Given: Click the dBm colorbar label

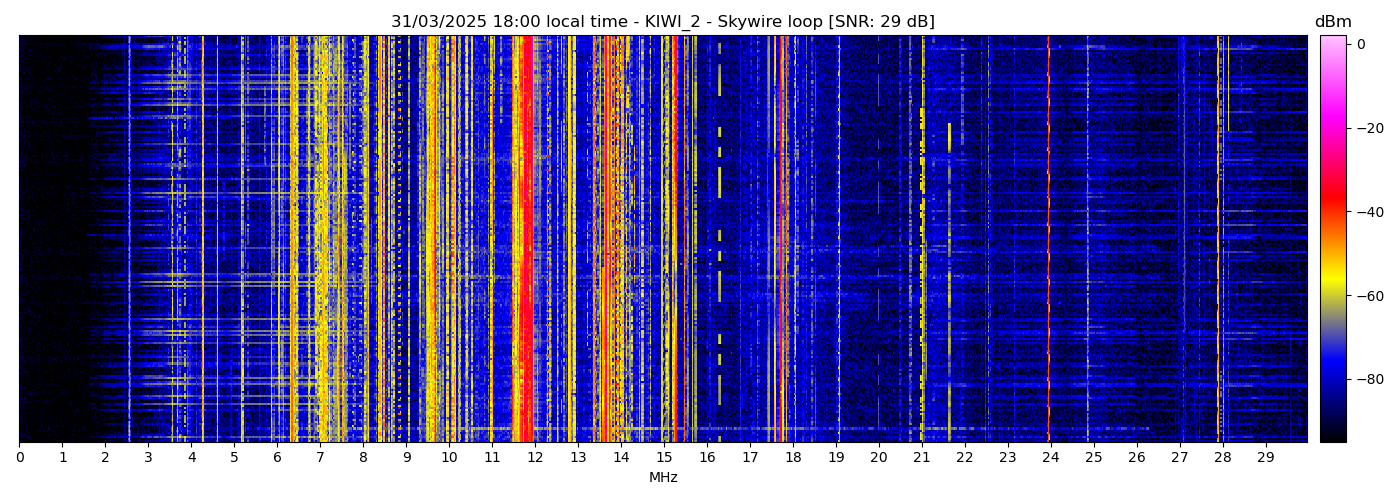Looking at the screenshot, I should coord(1332,22).
